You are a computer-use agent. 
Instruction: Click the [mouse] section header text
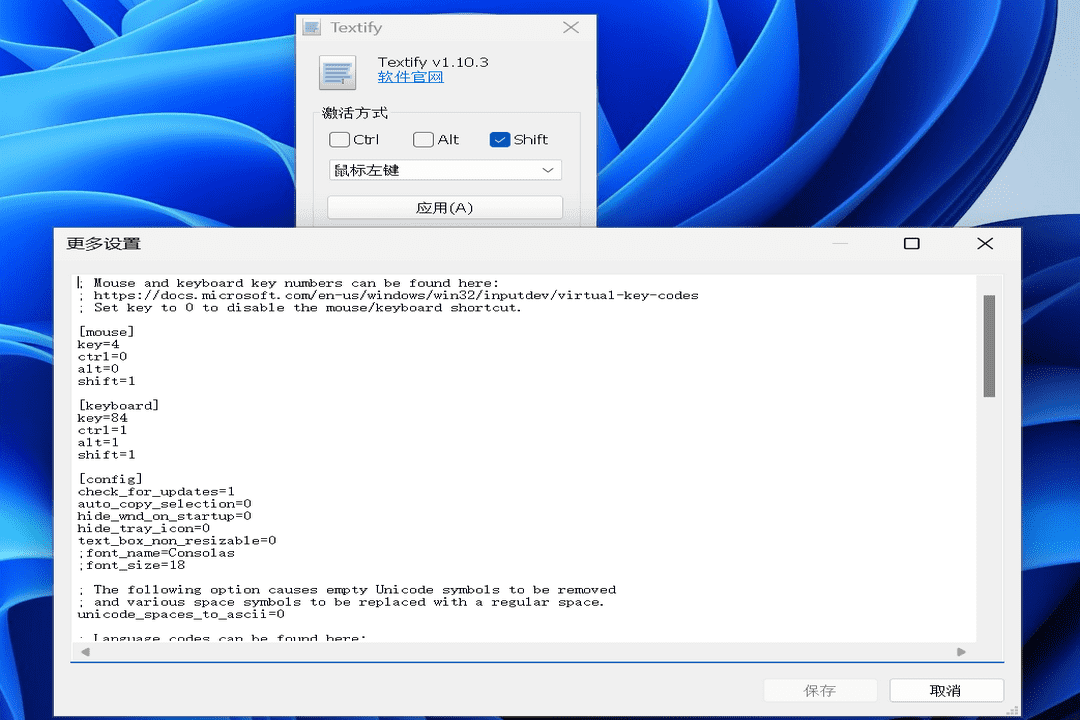tap(106, 332)
